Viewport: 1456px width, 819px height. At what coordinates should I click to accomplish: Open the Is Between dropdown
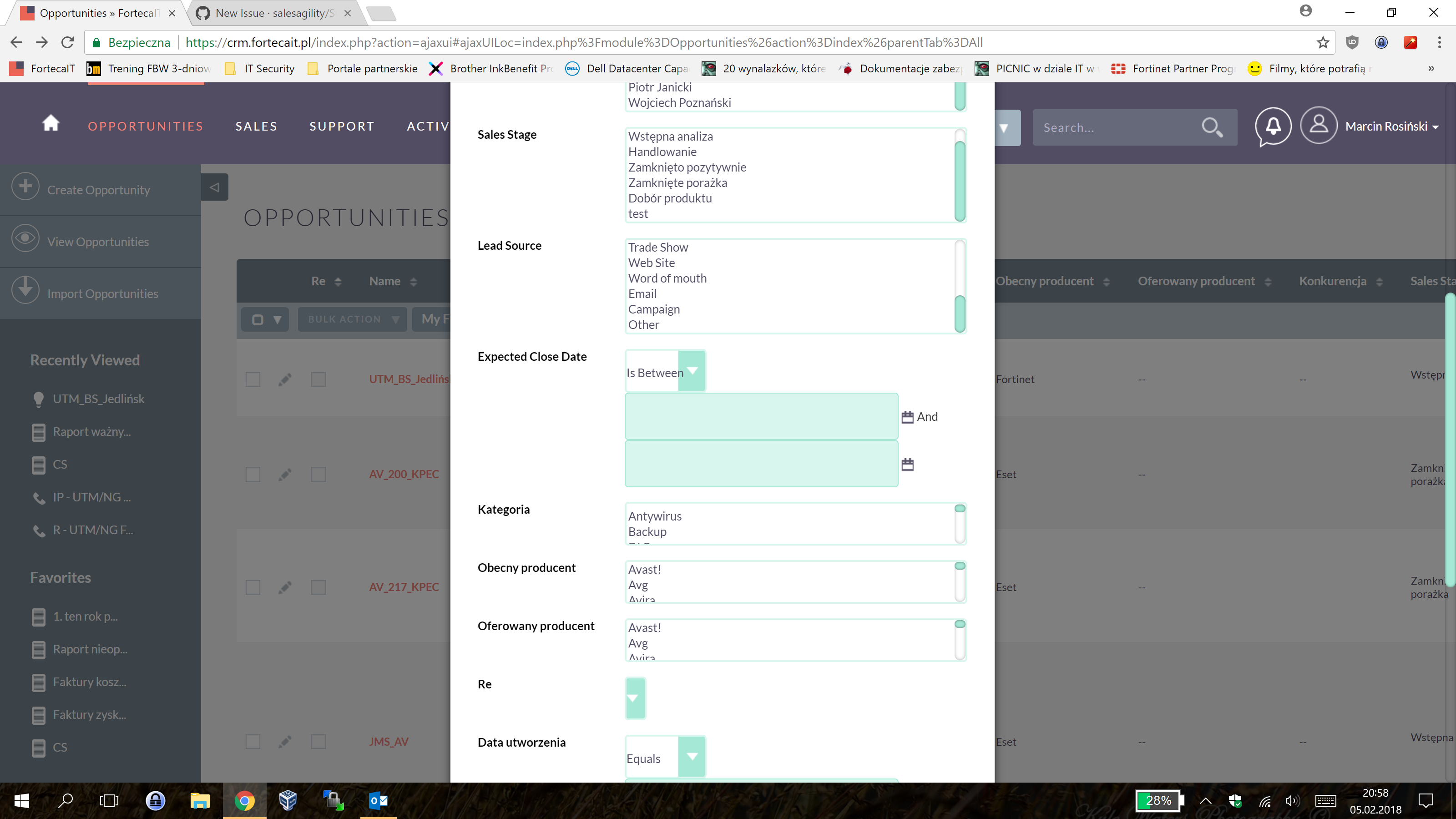[693, 371]
